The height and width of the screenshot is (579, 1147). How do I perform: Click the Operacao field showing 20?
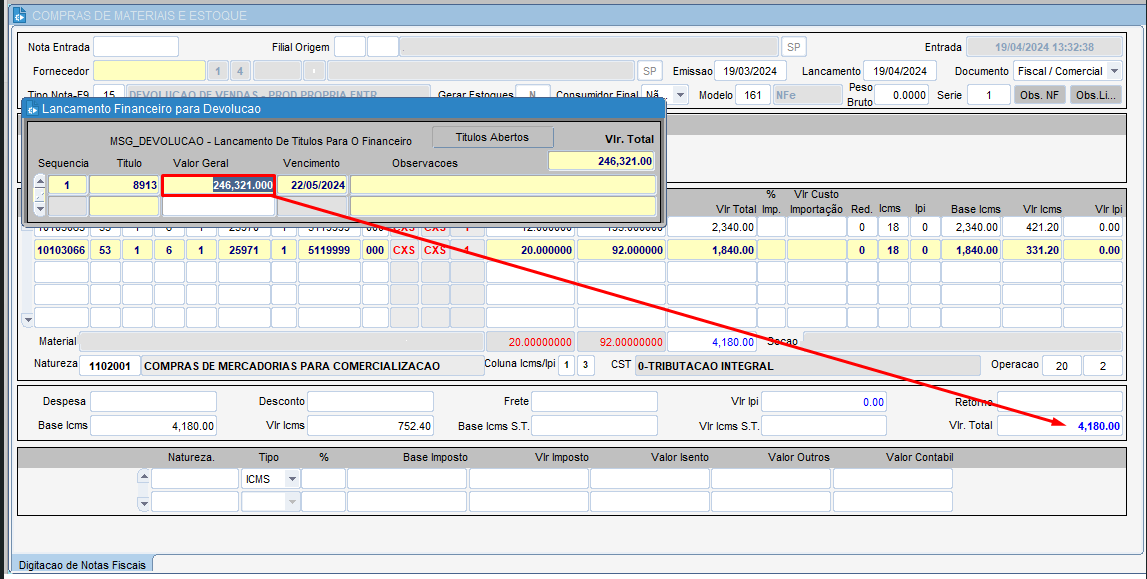tap(1061, 366)
